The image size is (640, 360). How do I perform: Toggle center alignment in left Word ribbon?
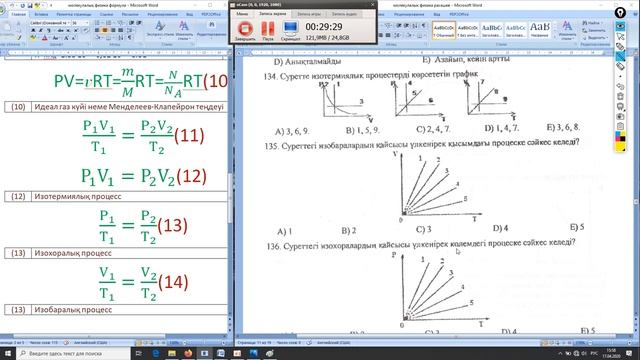pos(104,30)
